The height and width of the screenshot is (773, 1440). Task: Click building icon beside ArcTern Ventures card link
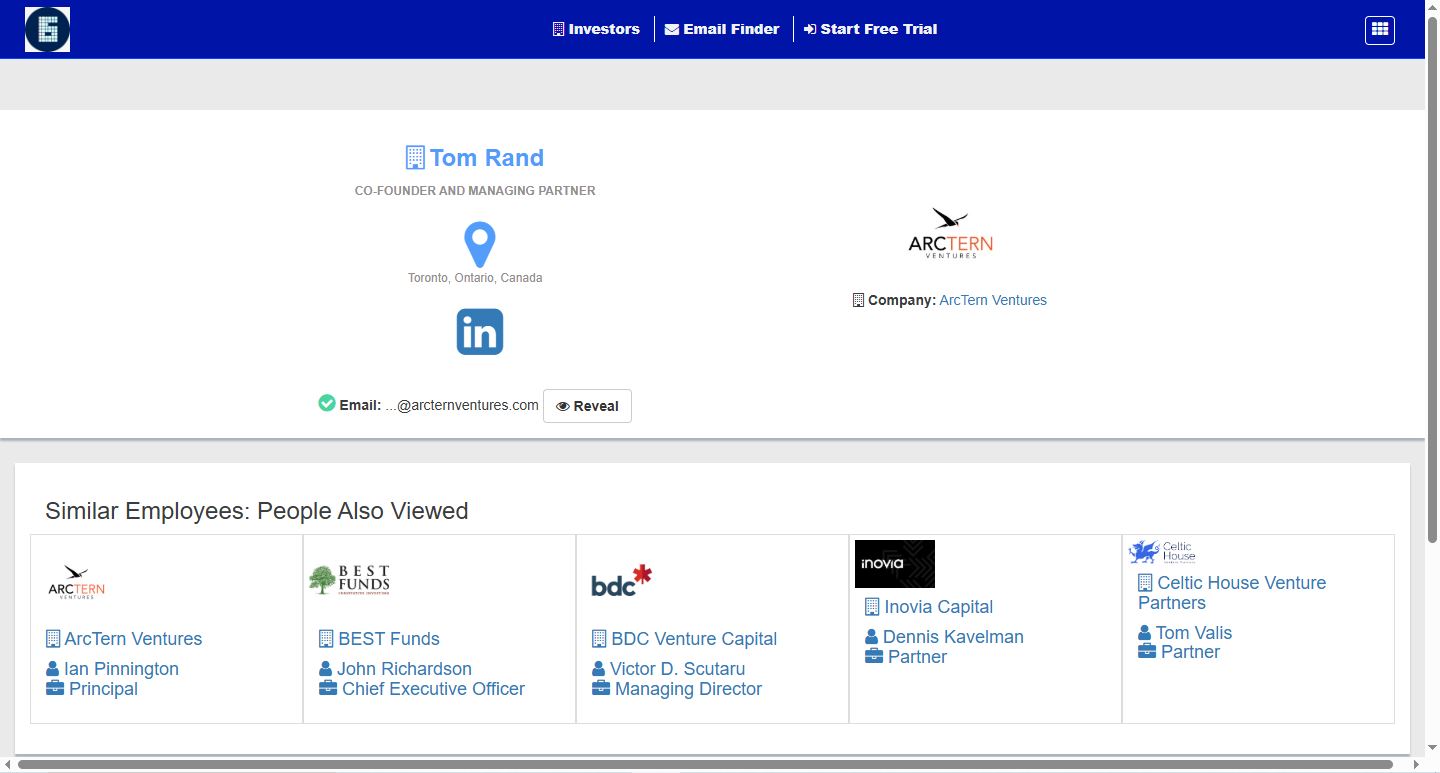coord(53,639)
